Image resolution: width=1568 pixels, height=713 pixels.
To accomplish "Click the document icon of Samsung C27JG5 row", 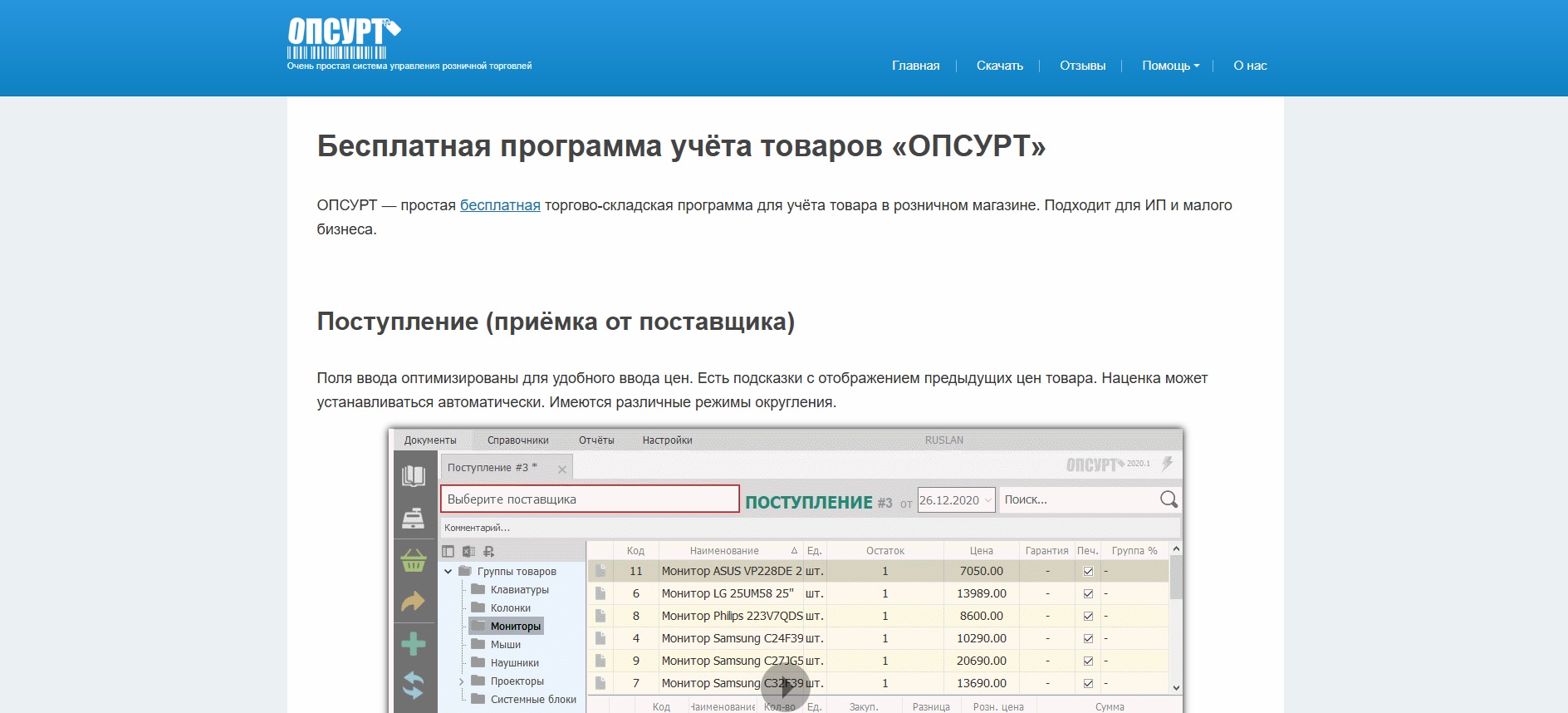I will click(x=600, y=661).
